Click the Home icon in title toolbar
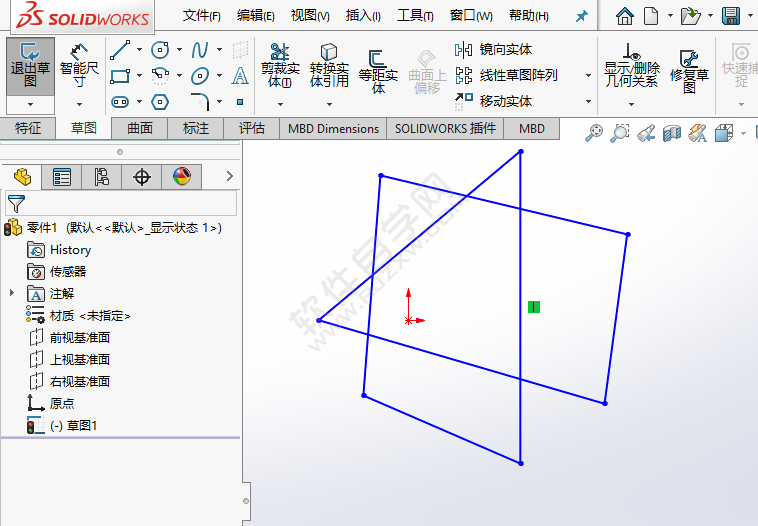Image resolution: width=758 pixels, height=526 pixels. click(x=625, y=16)
